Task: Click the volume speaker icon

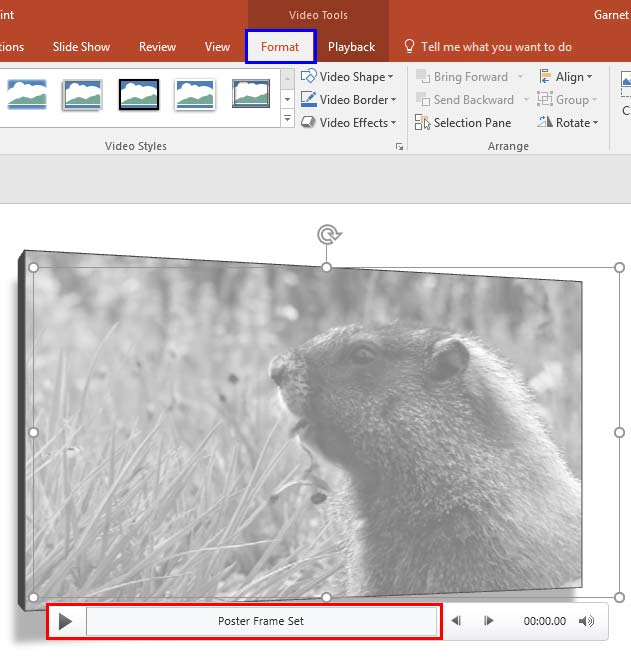Action: pyautogui.click(x=586, y=621)
